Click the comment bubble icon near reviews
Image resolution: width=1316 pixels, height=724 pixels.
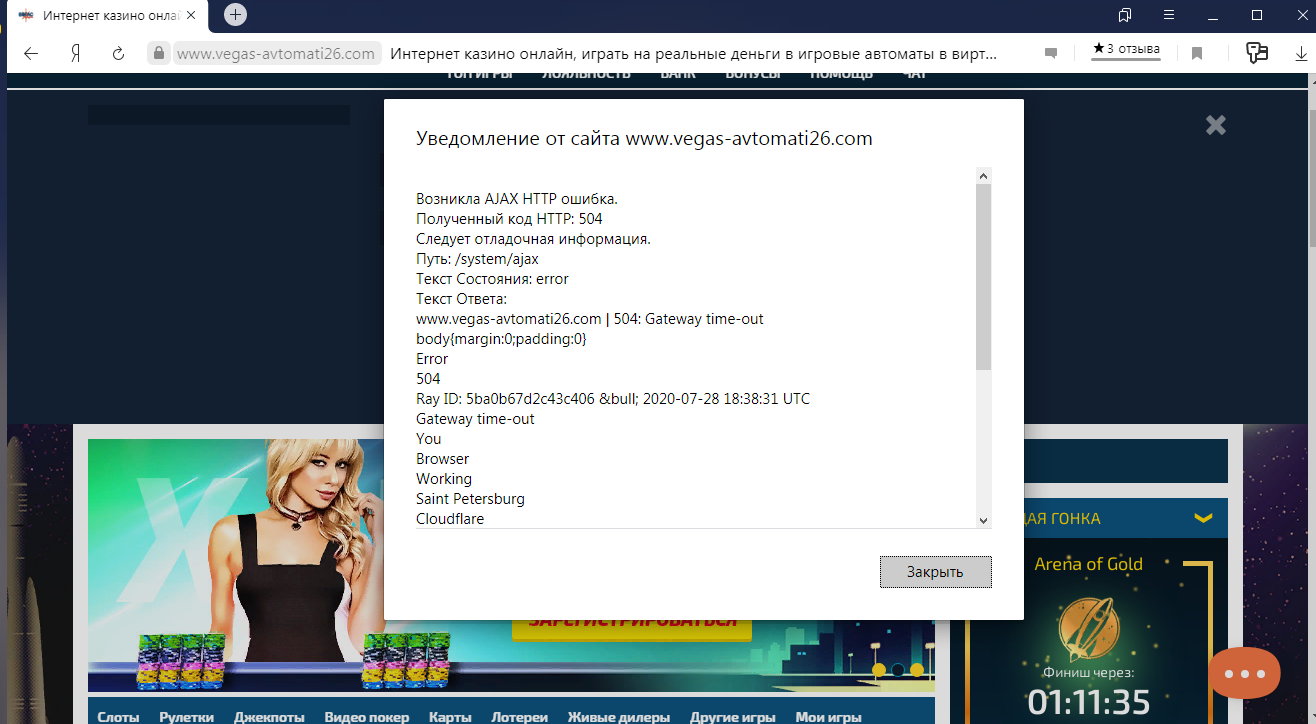[1050, 54]
